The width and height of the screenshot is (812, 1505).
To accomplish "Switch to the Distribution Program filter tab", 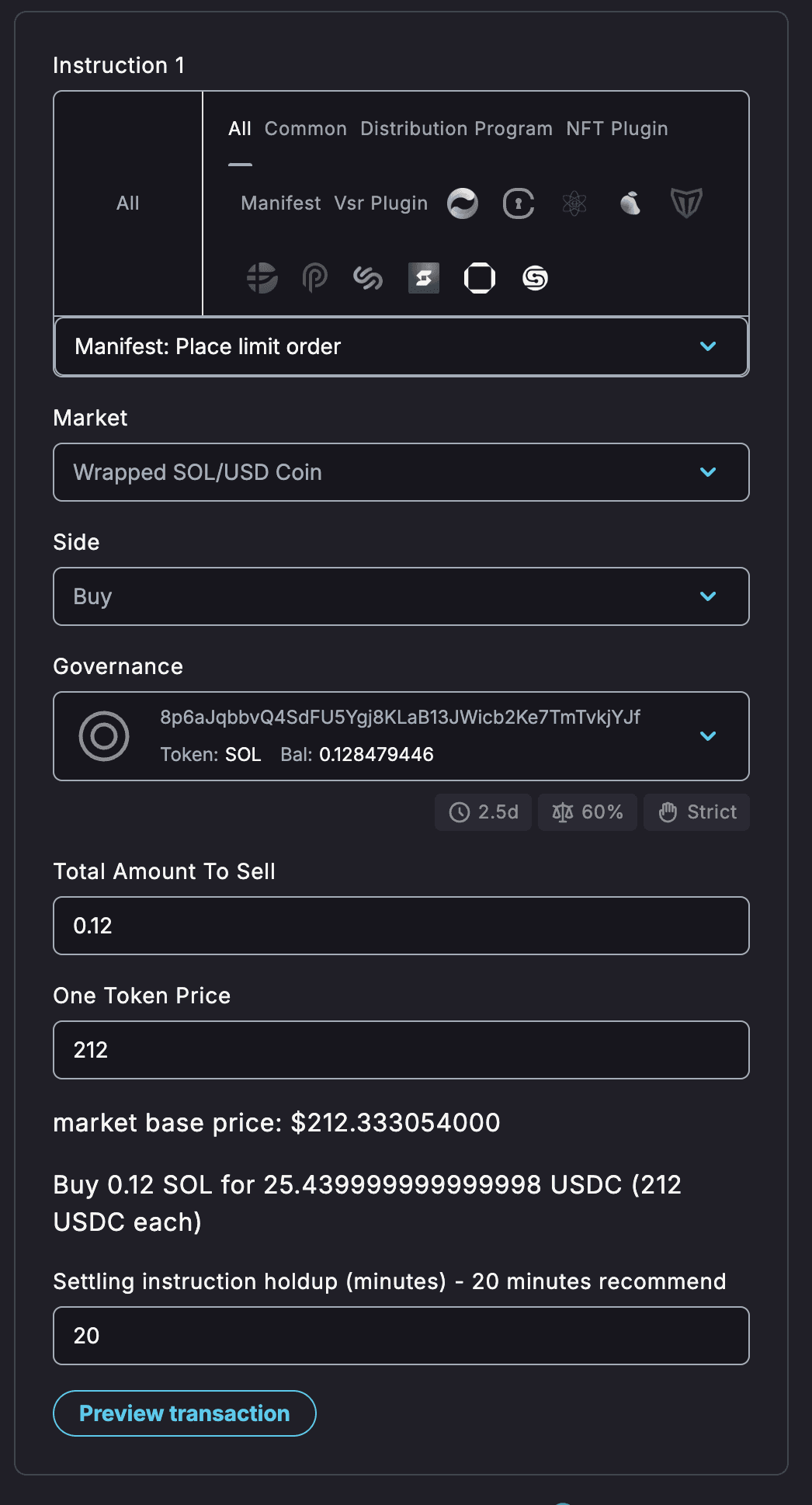I will pos(456,129).
